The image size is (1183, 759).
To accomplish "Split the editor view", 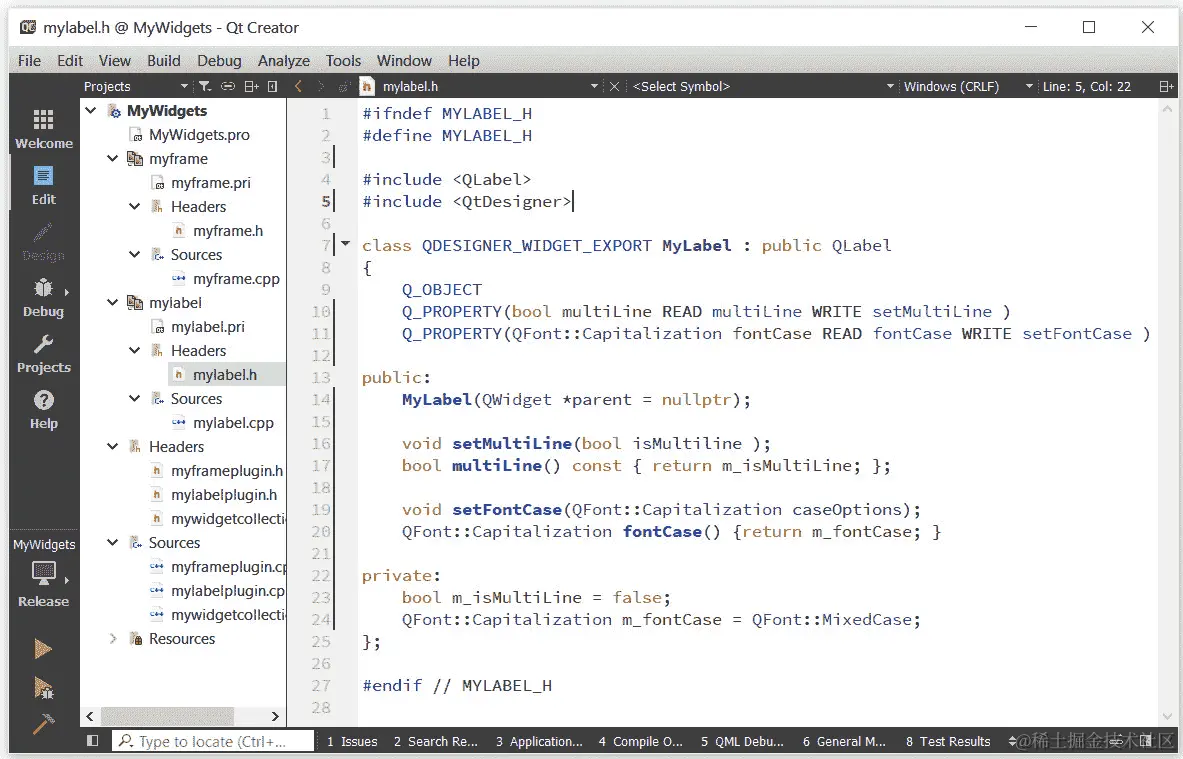I will click(1166, 86).
